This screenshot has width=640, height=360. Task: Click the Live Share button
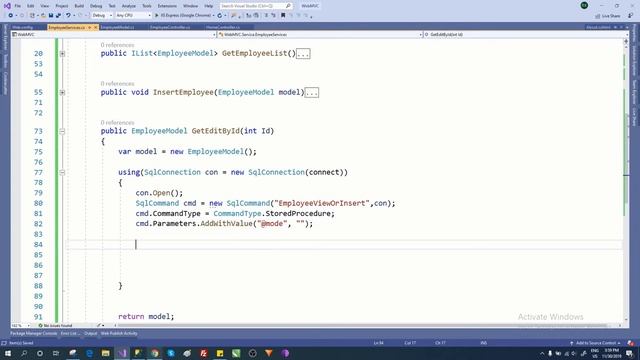[x=607, y=16]
